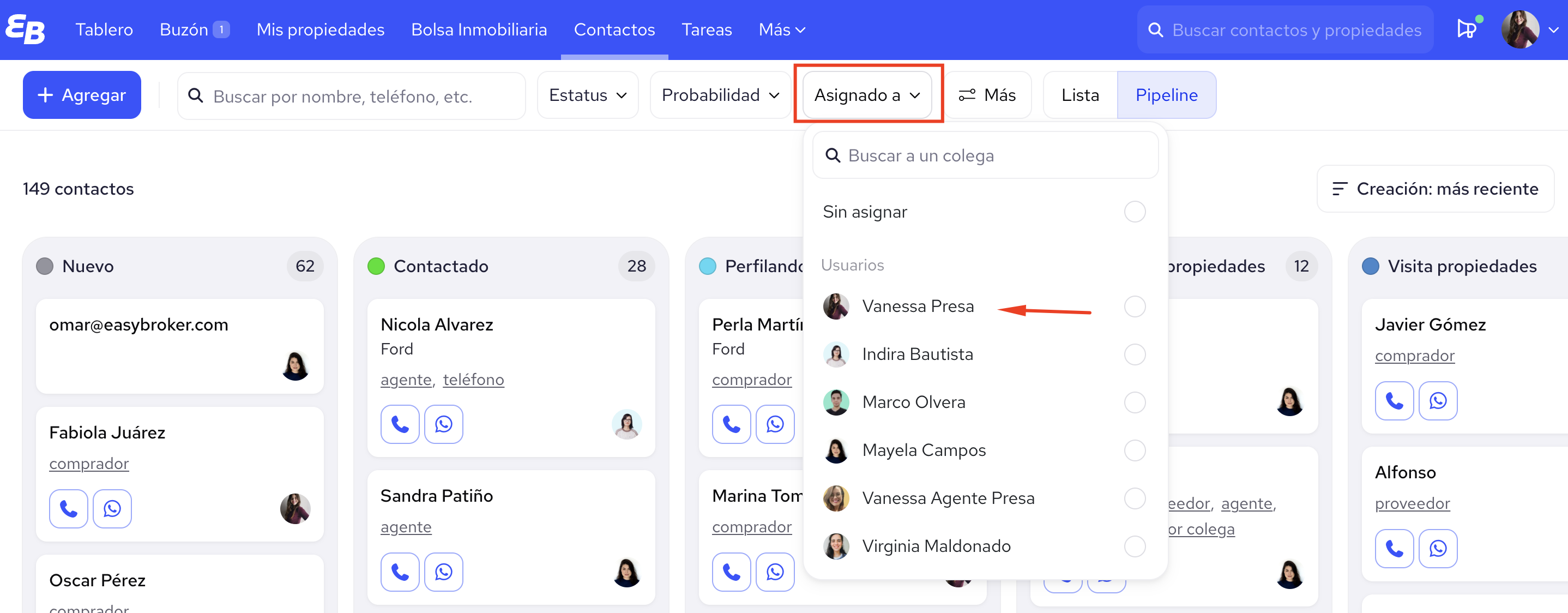The image size is (1568, 613).
Task: Select Vanessa Agente Presa radio option
Action: tap(1135, 498)
